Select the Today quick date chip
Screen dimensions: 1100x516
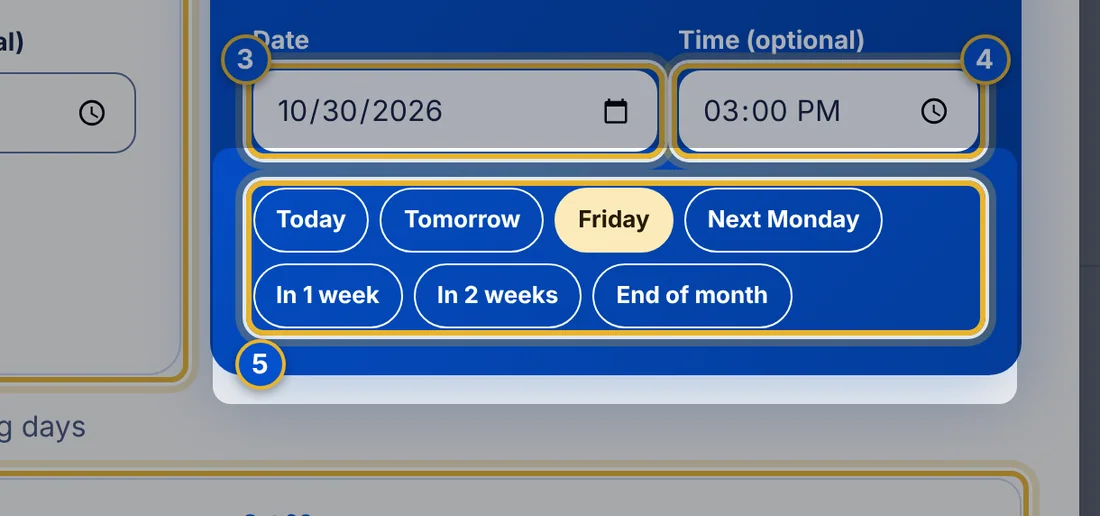pyautogui.click(x=311, y=219)
